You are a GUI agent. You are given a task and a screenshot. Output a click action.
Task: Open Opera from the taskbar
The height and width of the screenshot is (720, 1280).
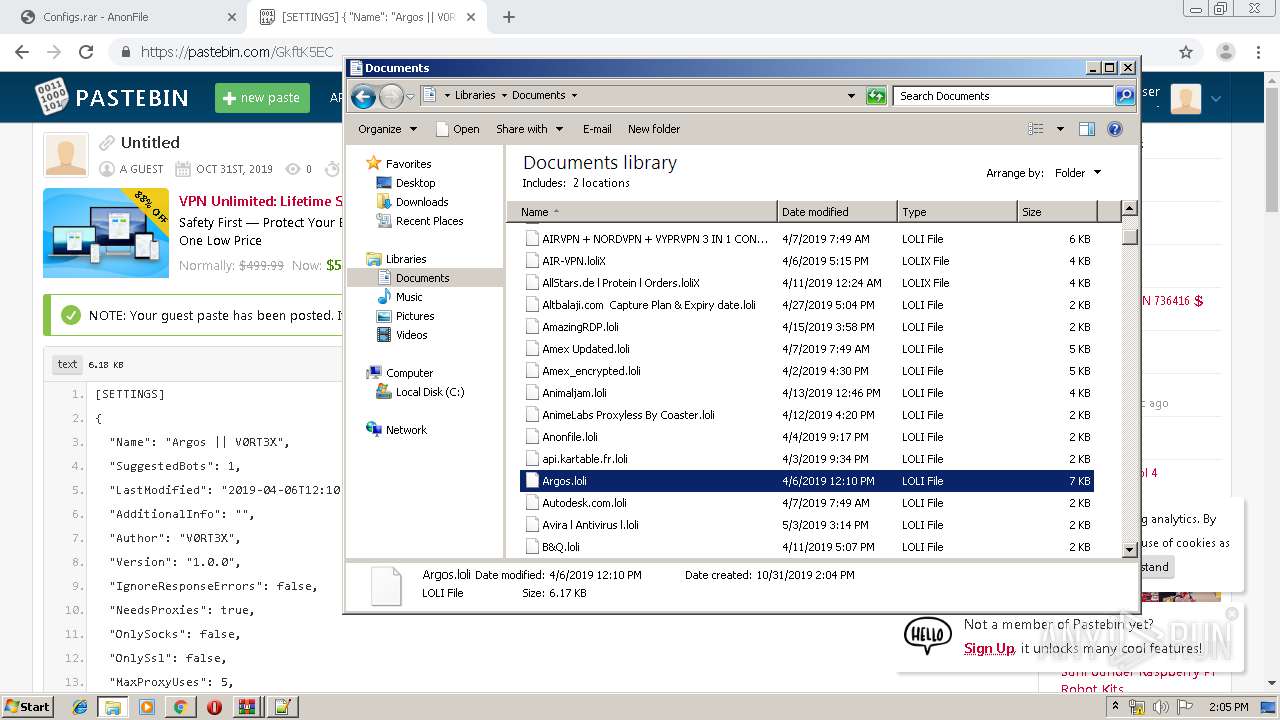point(214,707)
